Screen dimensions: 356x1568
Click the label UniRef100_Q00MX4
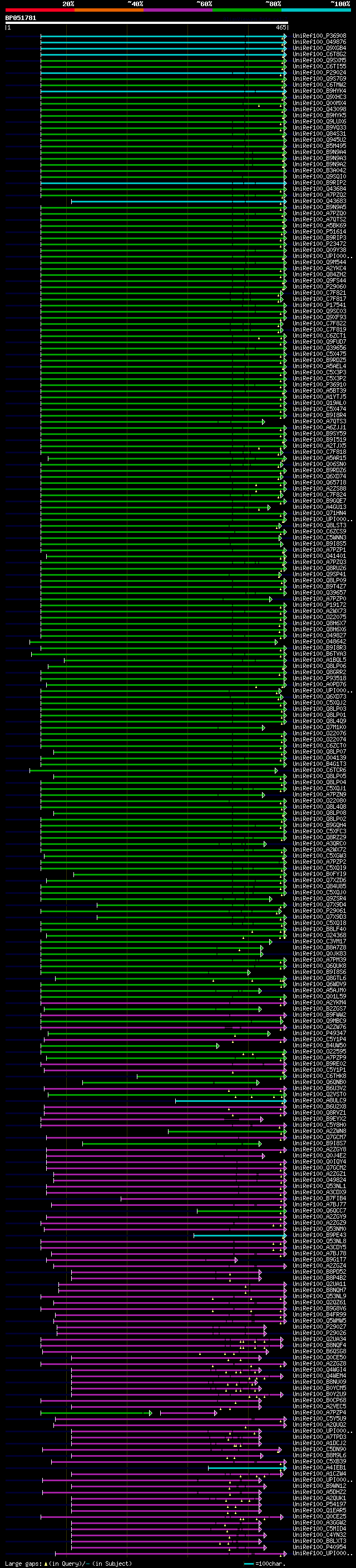click(x=319, y=103)
